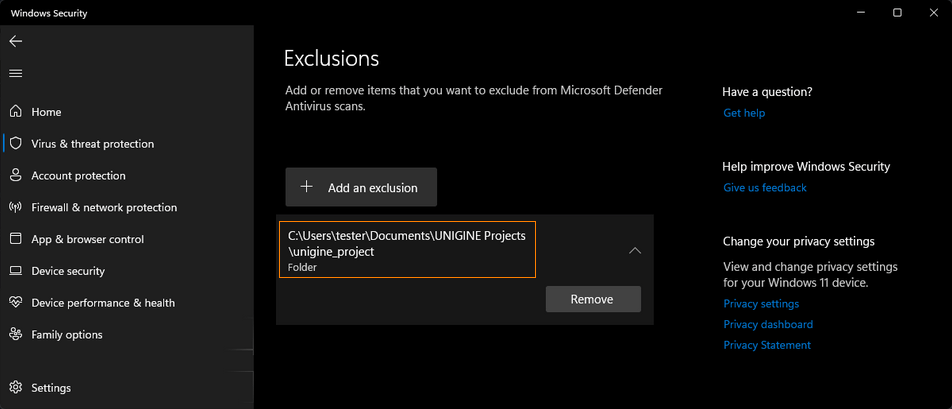Open Settings gear in sidebar
The width and height of the screenshot is (952, 409).
pyautogui.click(x=15, y=387)
